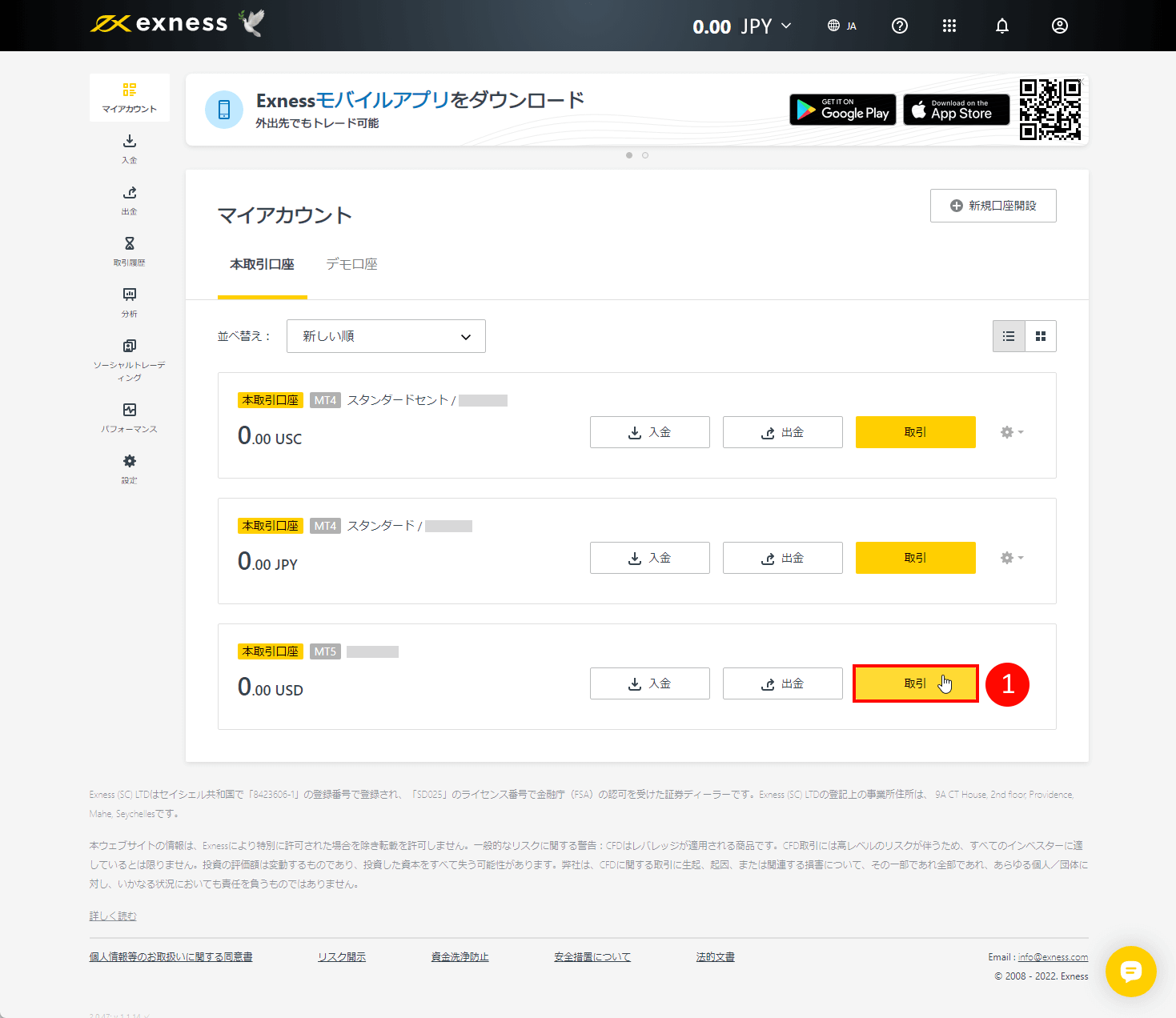Switch to the デモ口座 tab

pos(351,264)
